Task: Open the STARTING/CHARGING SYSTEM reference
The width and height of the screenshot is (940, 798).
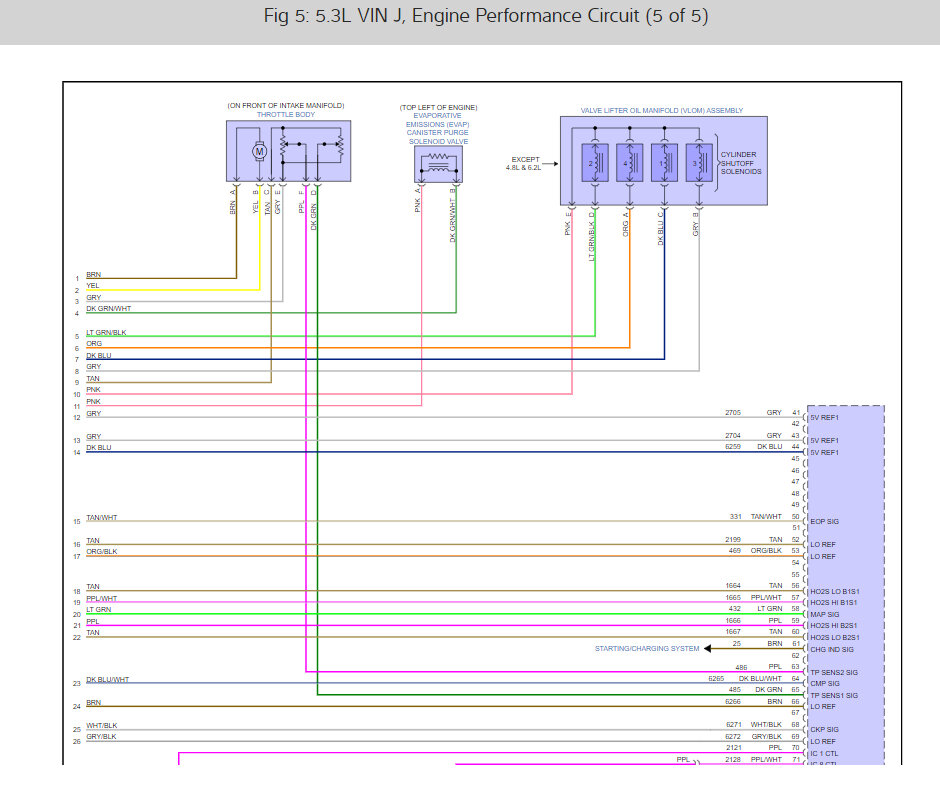Action: 647,649
